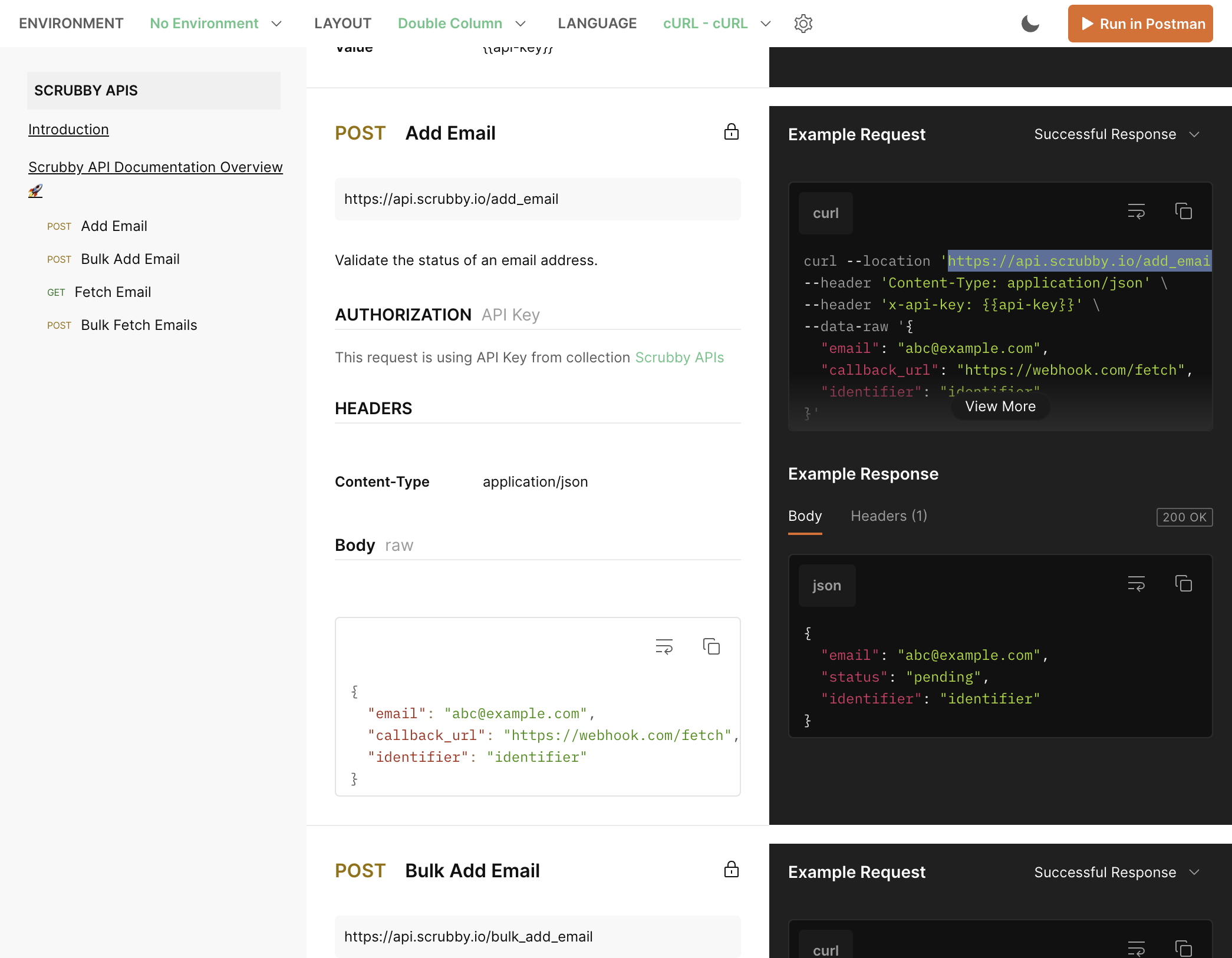
Task: Go to POST Add Email in sidebar
Action: pyautogui.click(x=97, y=226)
